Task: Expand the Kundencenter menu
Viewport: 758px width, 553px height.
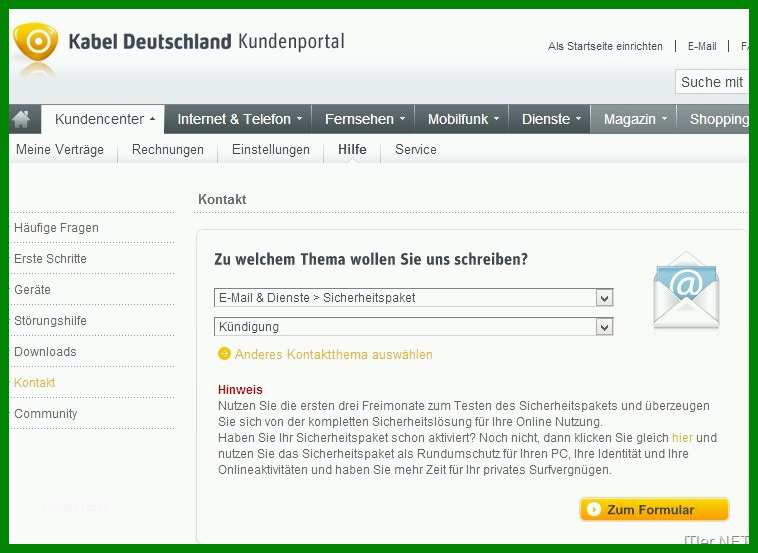Action: (x=103, y=119)
